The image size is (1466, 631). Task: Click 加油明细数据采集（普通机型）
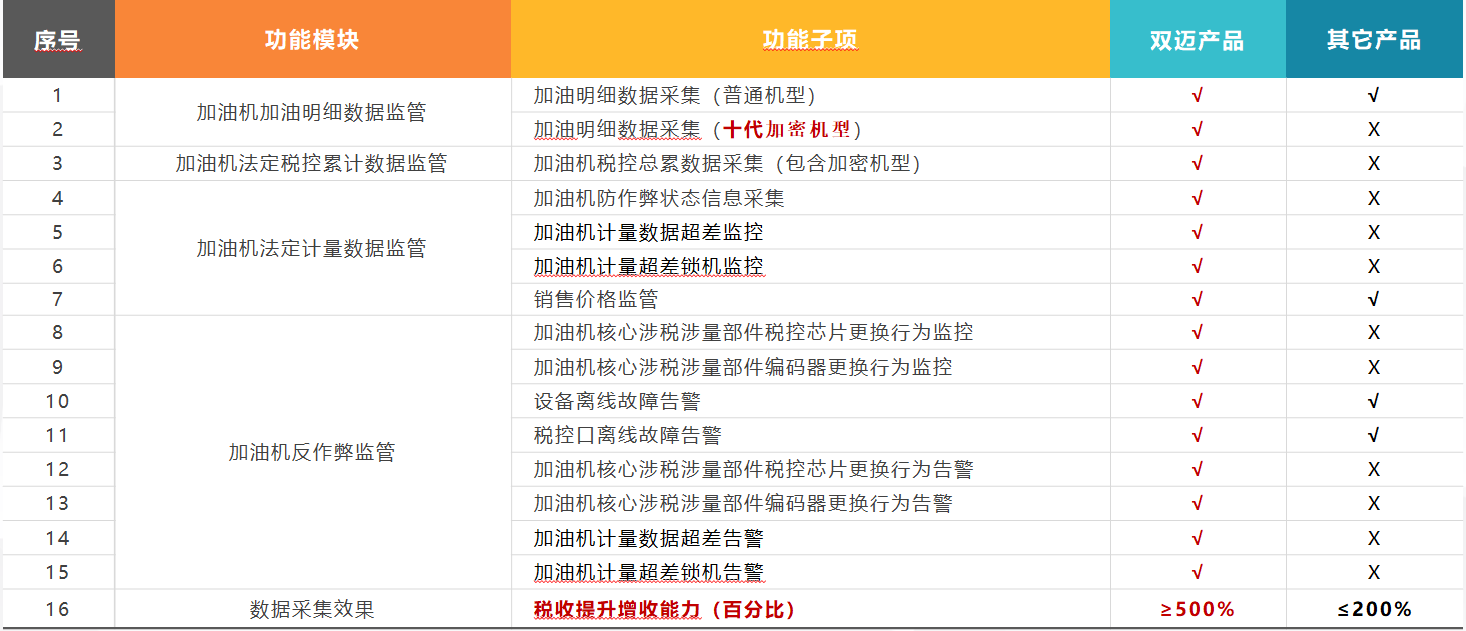pos(675,96)
